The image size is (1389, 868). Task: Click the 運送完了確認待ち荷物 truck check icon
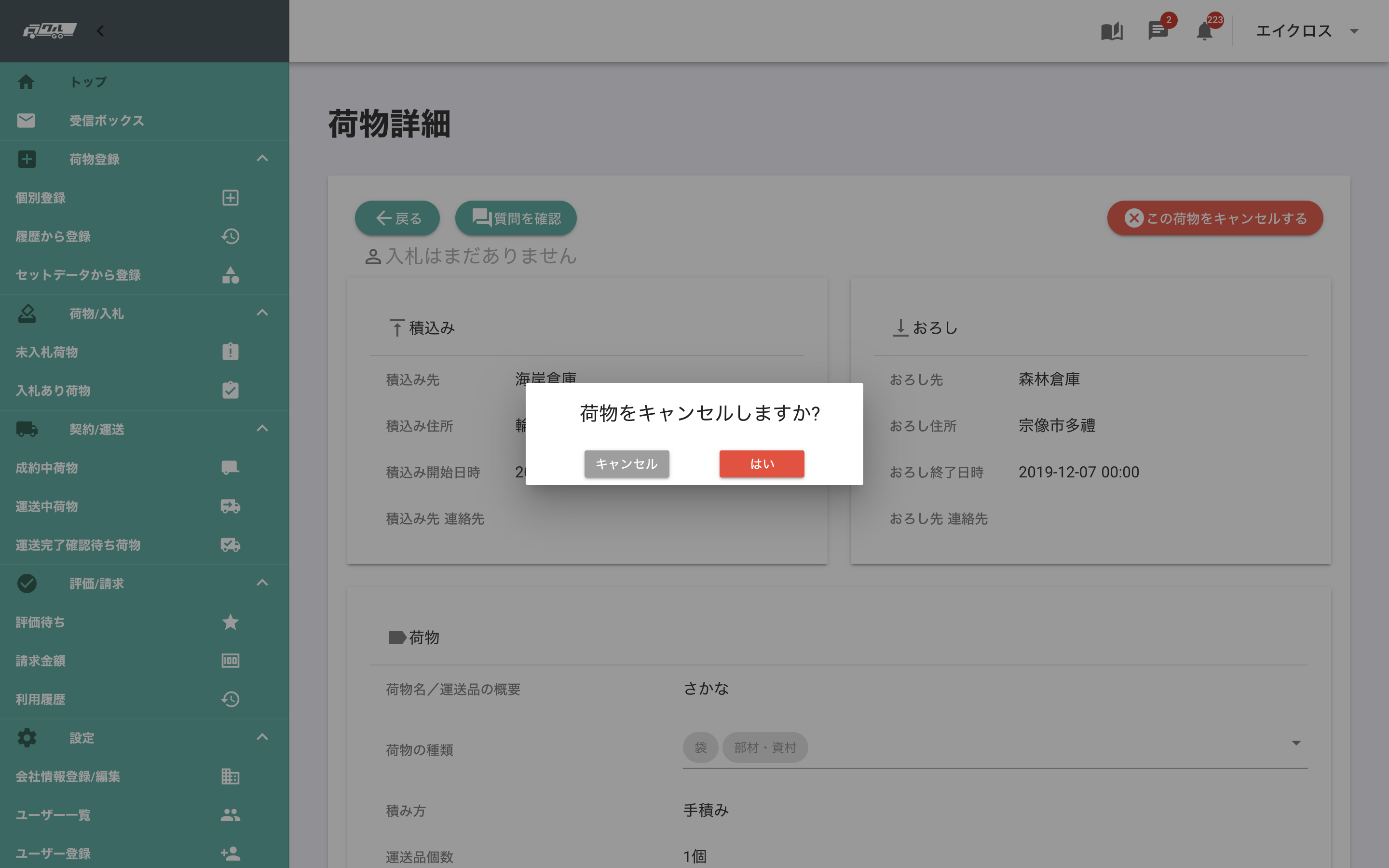pyautogui.click(x=230, y=544)
